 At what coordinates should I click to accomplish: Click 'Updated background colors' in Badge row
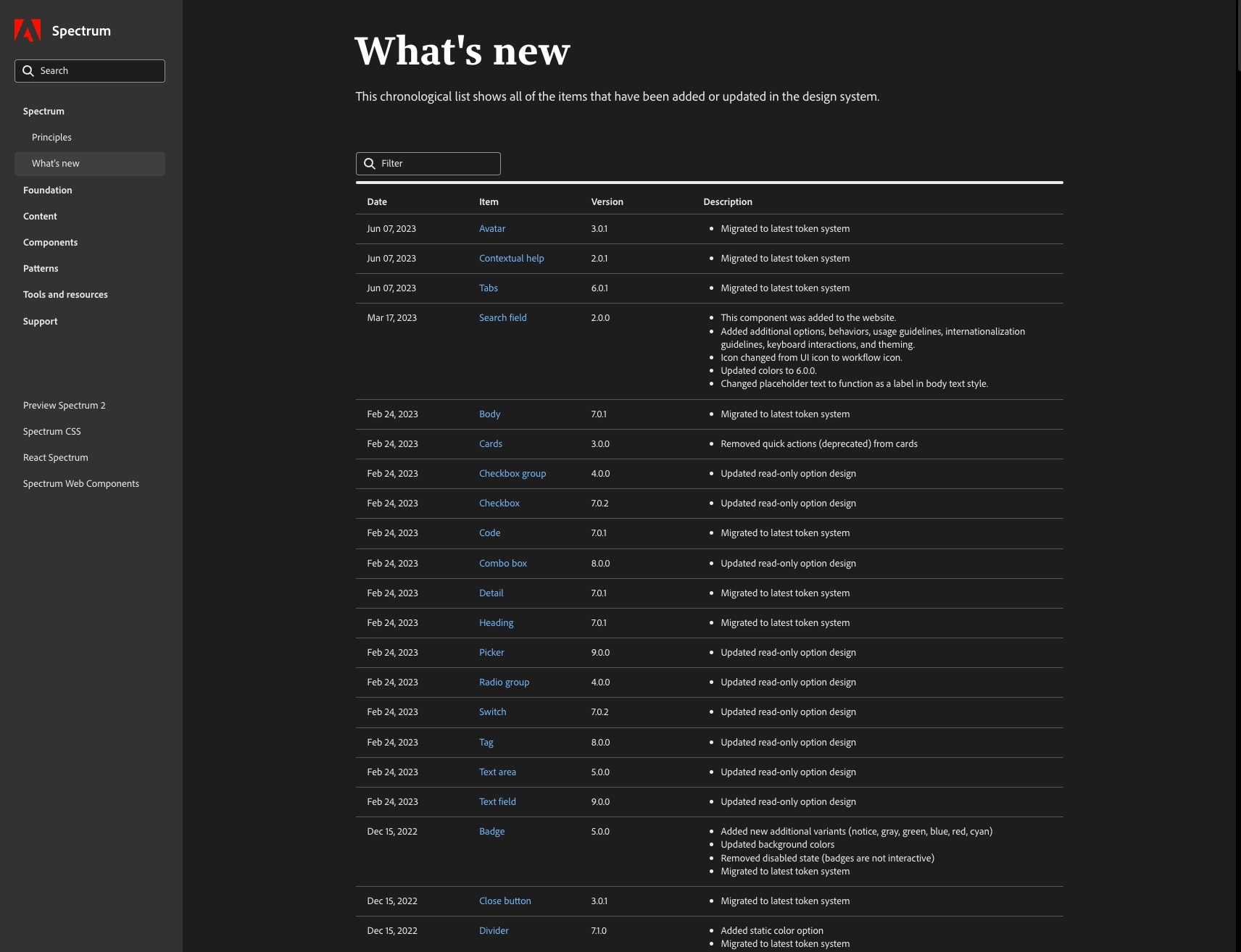click(x=777, y=845)
